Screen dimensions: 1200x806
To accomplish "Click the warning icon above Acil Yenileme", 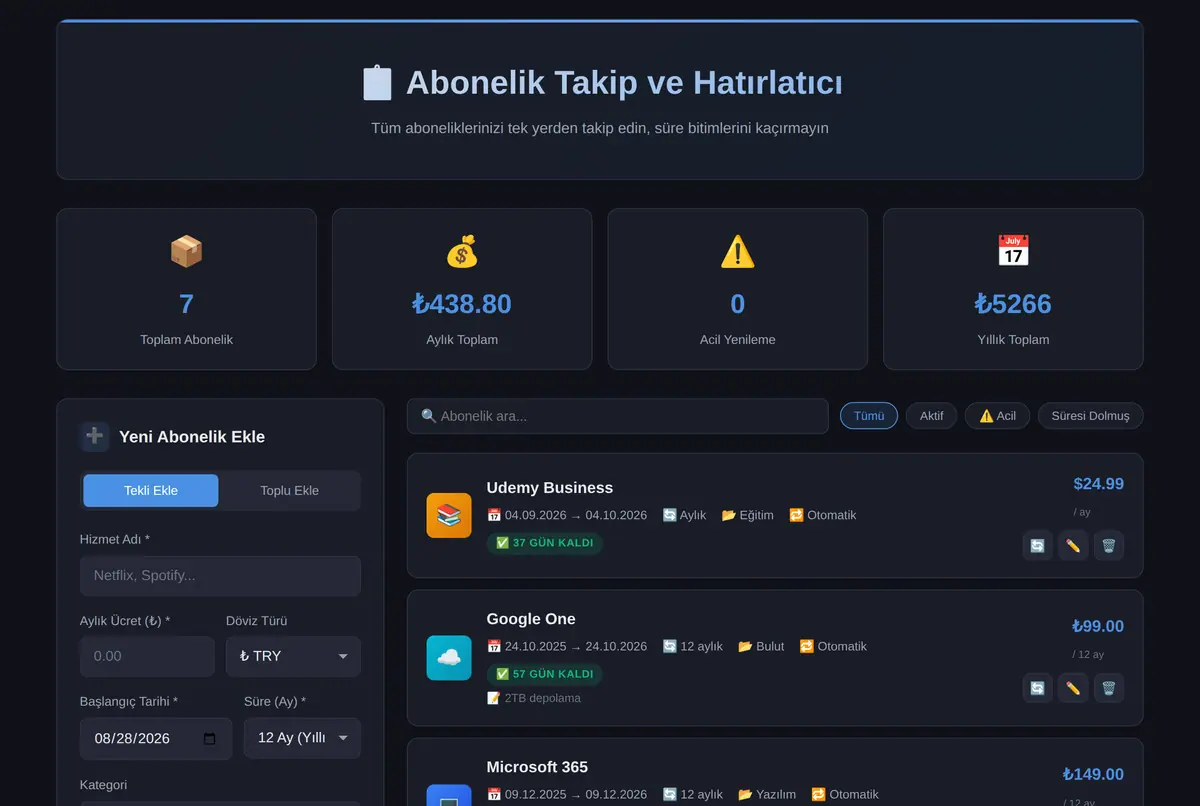I will (x=738, y=251).
